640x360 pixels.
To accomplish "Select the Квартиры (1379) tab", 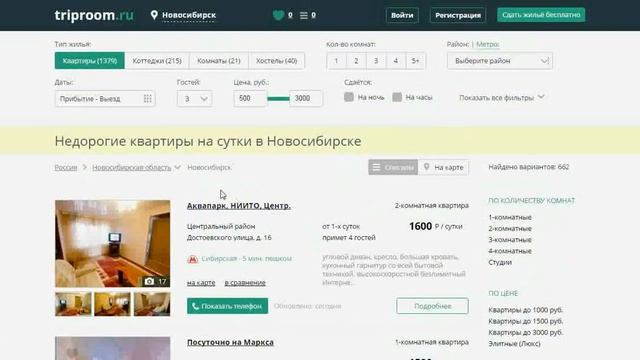I will pos(90,60).
